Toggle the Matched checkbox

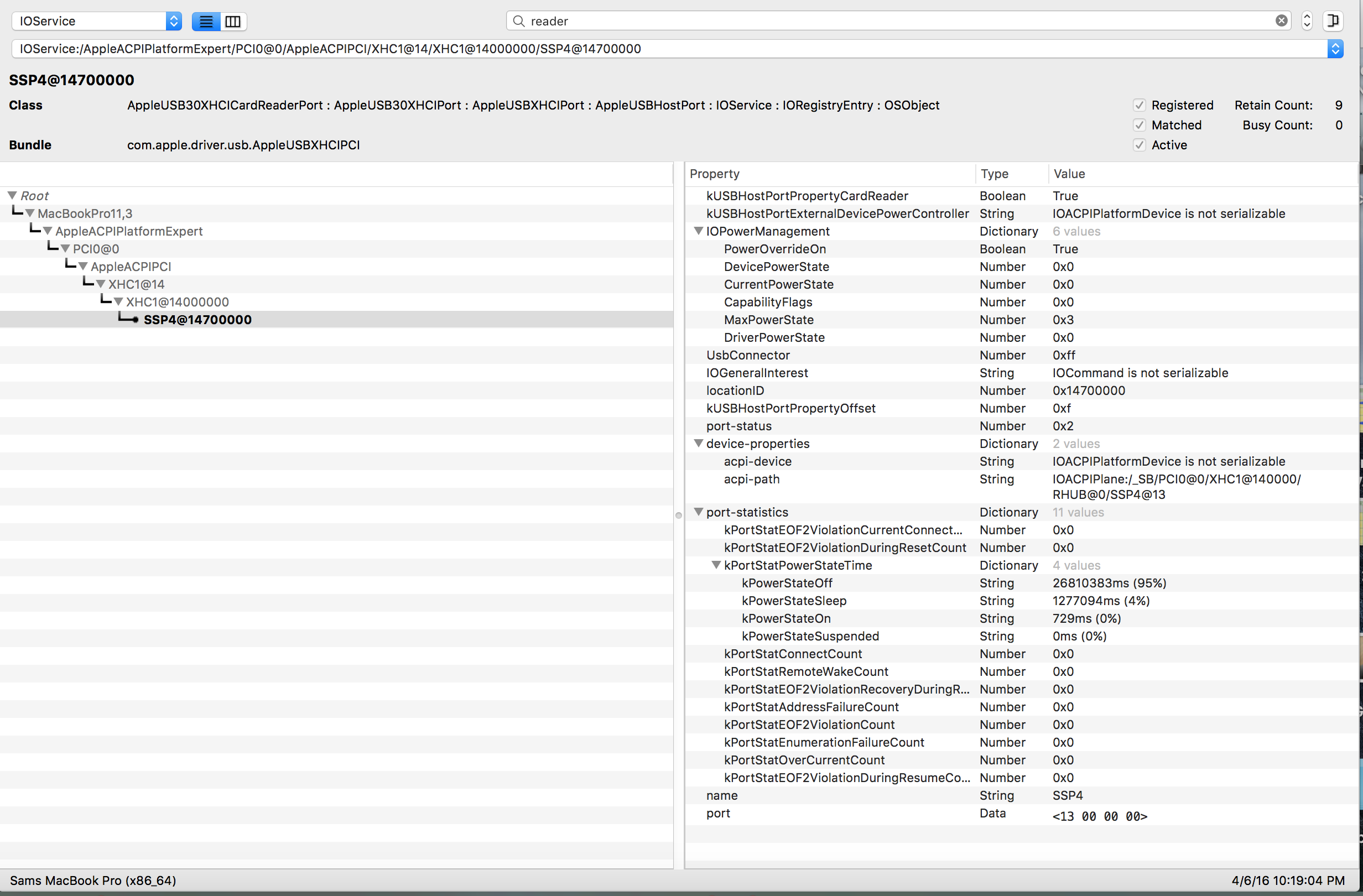point(1139,126)
